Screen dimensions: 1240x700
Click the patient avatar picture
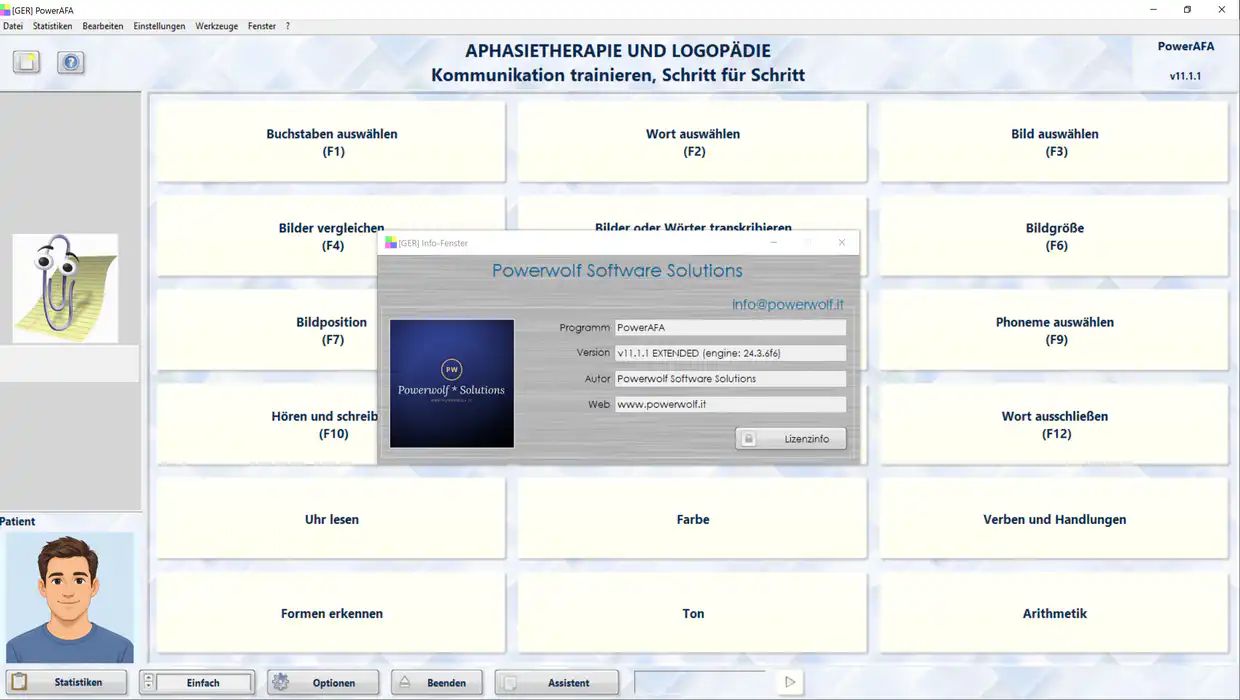[x=70, y=598]
